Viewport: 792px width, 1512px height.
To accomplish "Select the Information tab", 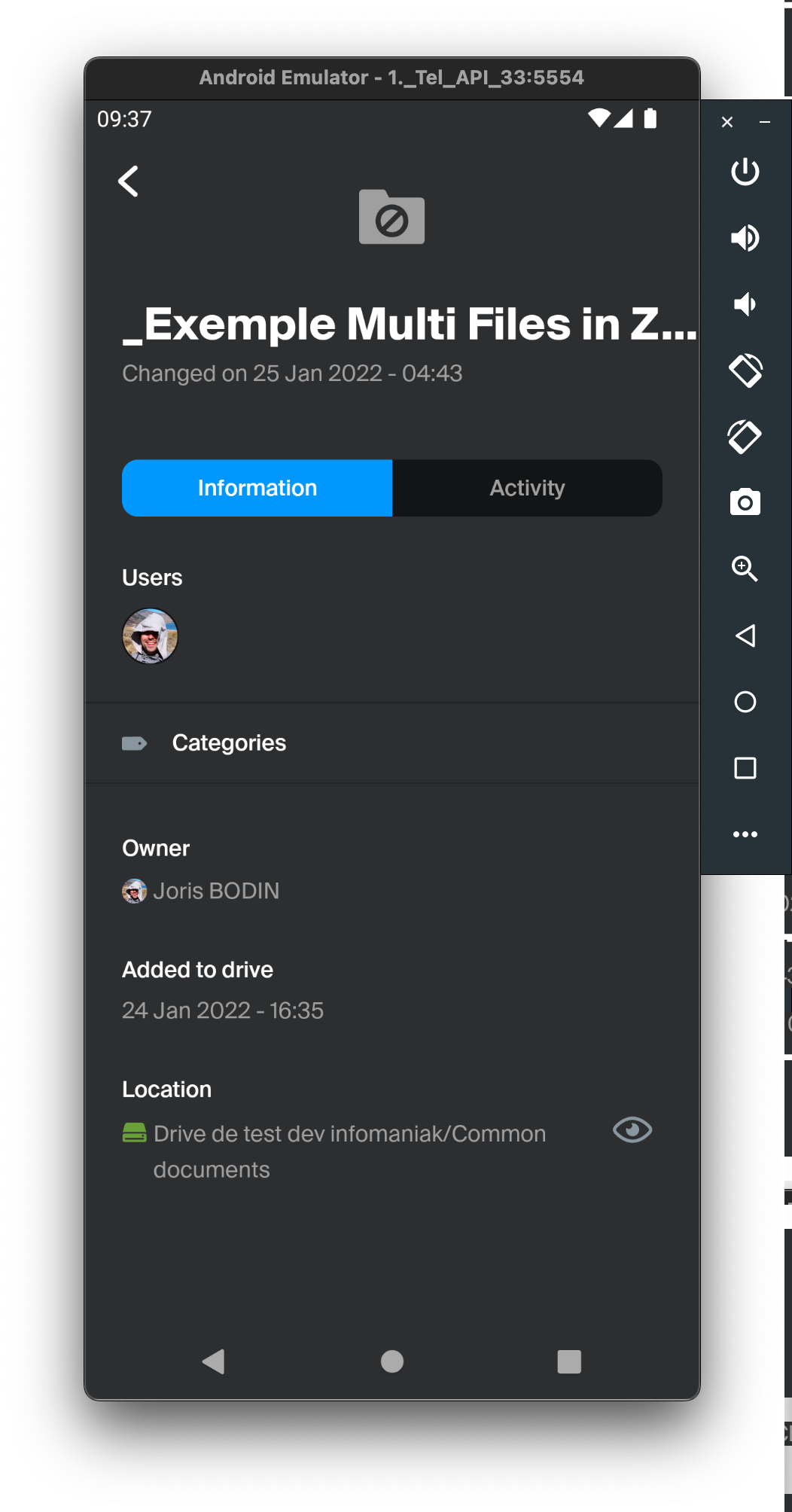I will tap(257, 488).
